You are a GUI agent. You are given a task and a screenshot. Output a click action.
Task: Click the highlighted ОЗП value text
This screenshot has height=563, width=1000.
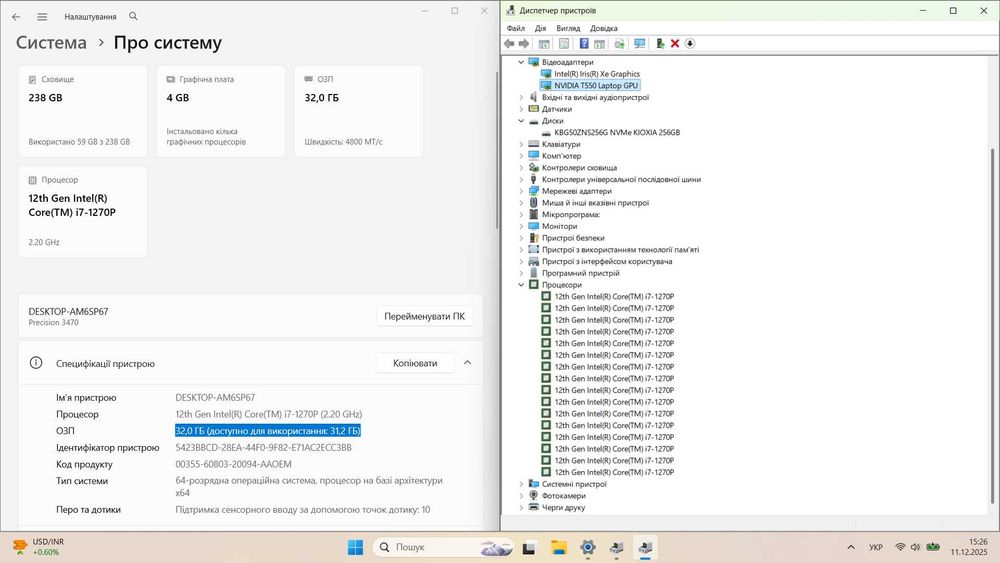tap(268, 431)
